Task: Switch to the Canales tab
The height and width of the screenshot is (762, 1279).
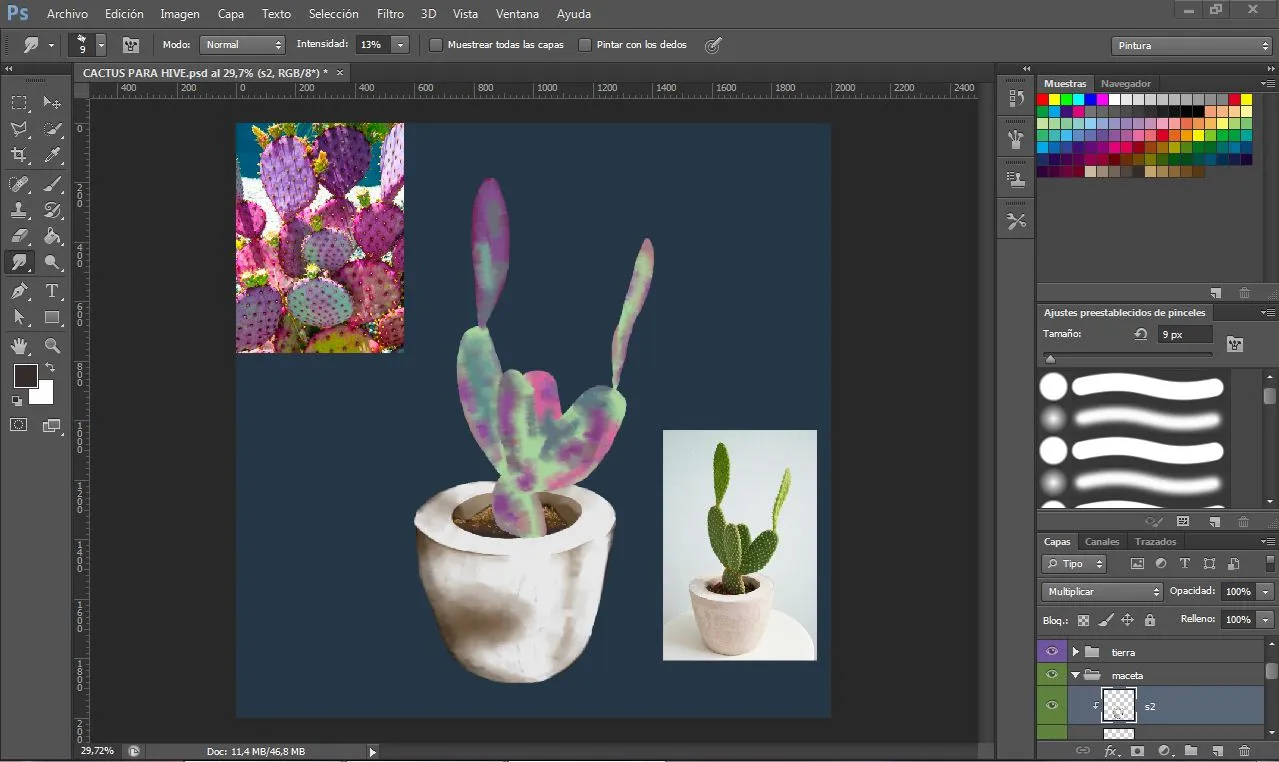Action: coord(1102,541)
